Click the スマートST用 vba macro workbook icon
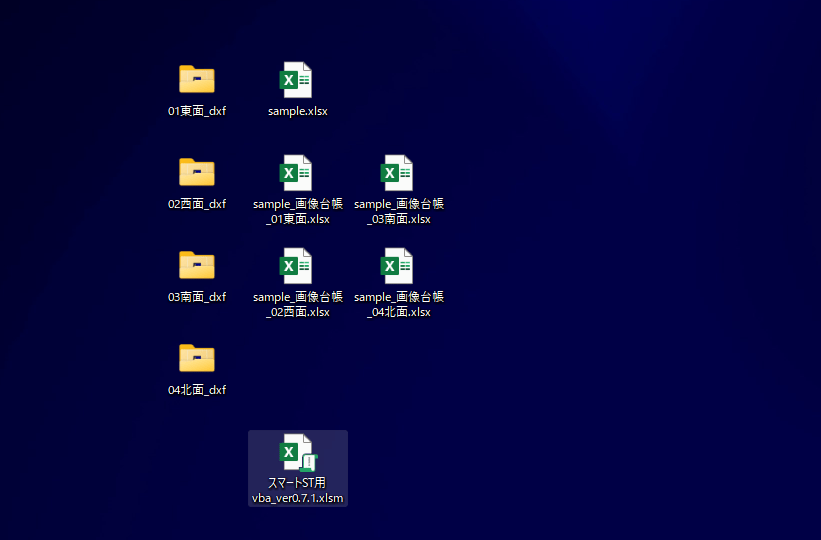821x540 pixels. (x=297, y=452)
